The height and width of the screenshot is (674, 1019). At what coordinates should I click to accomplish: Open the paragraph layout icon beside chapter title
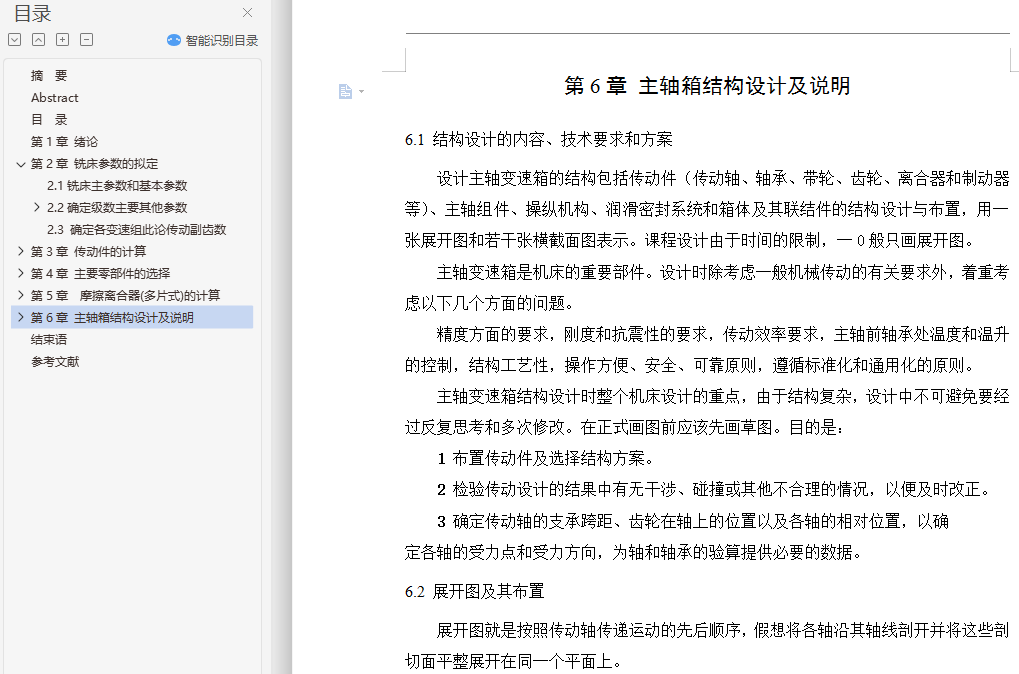point(345,92)
